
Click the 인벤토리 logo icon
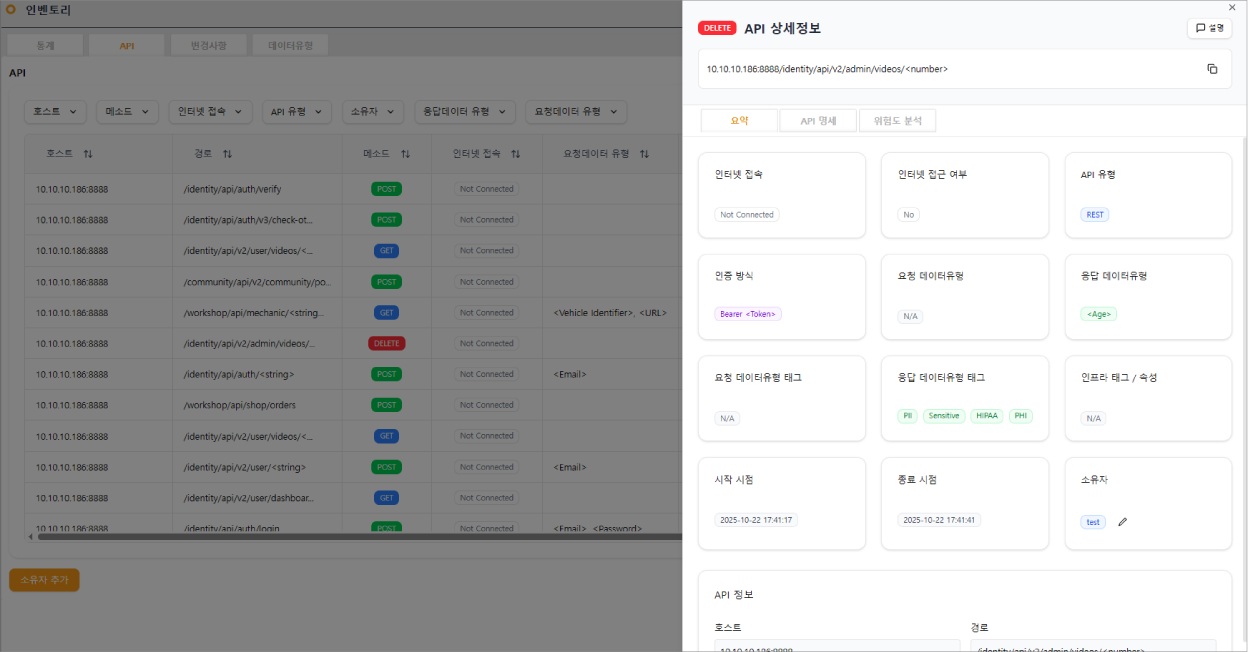pyautogui.click(x=11, y=10)
